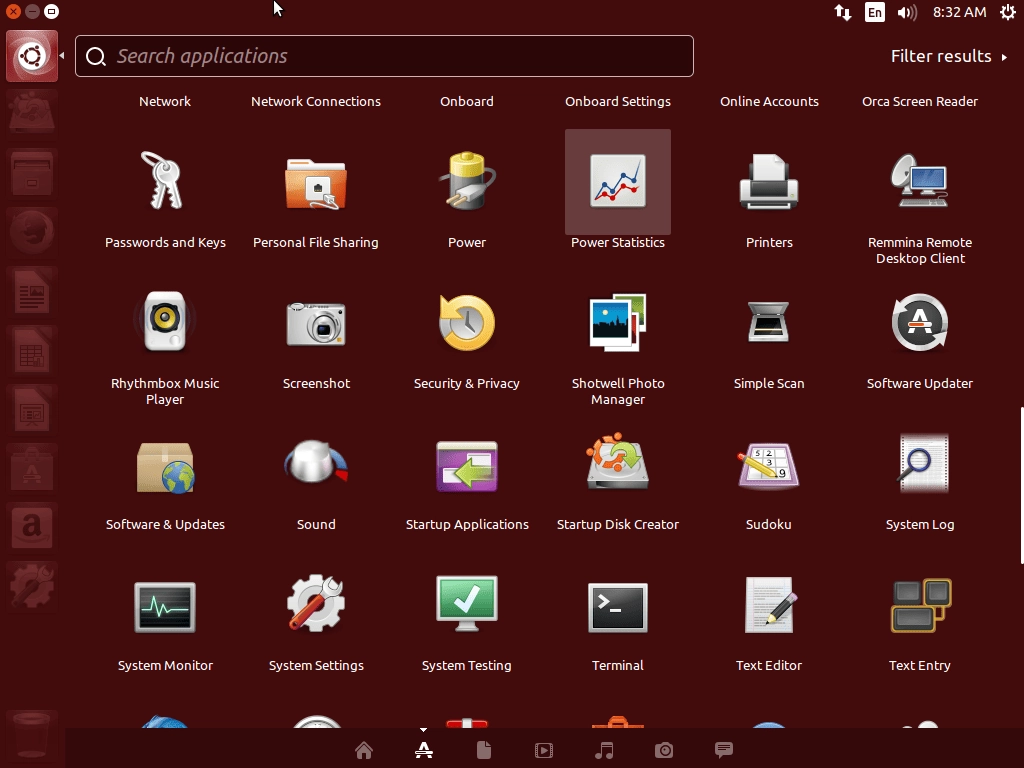Open Onboard Settings label

[x=618, y=101]
